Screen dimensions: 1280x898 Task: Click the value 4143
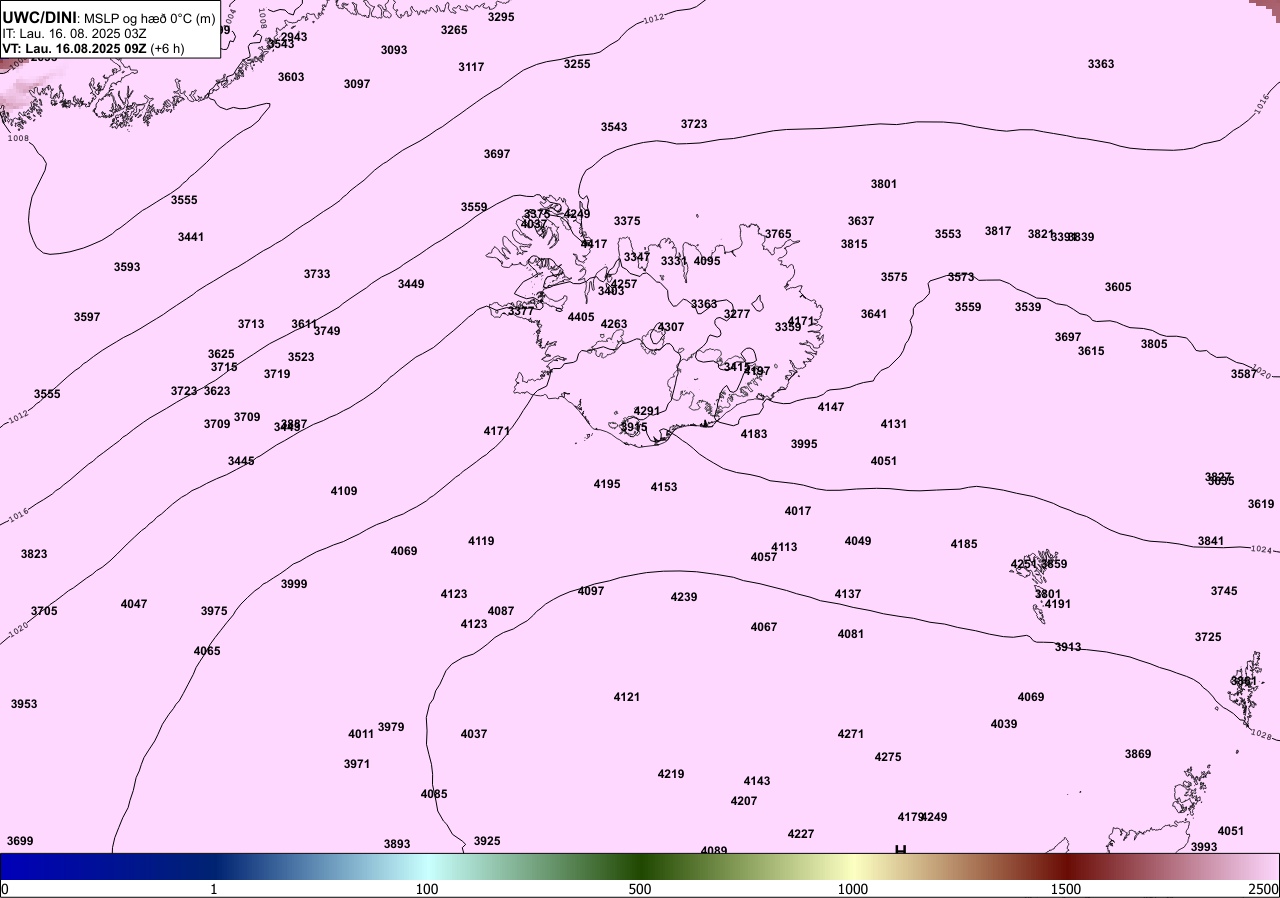757,781
